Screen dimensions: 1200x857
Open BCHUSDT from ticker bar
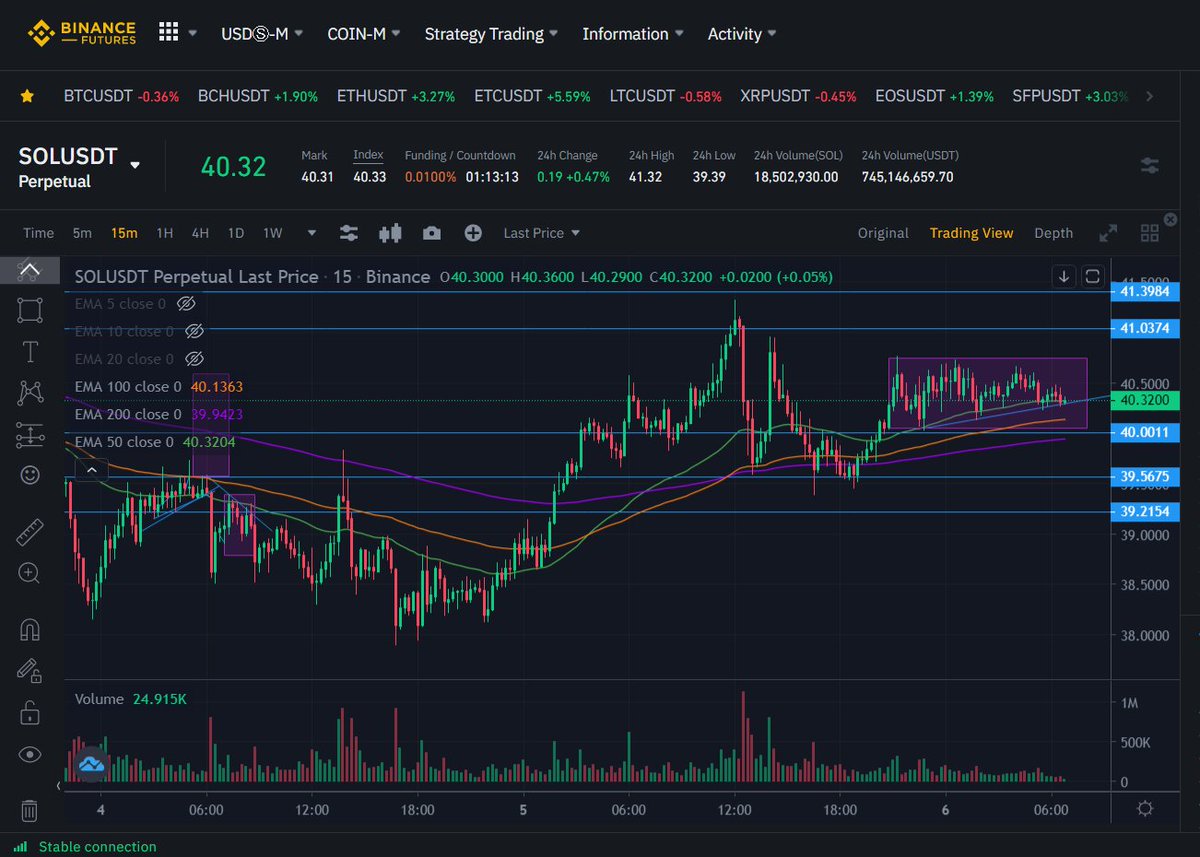point(258,96)
